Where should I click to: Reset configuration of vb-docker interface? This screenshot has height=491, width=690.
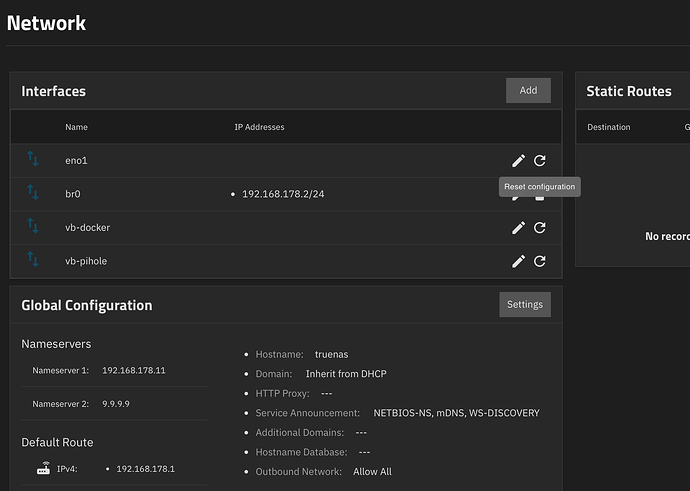540,227
